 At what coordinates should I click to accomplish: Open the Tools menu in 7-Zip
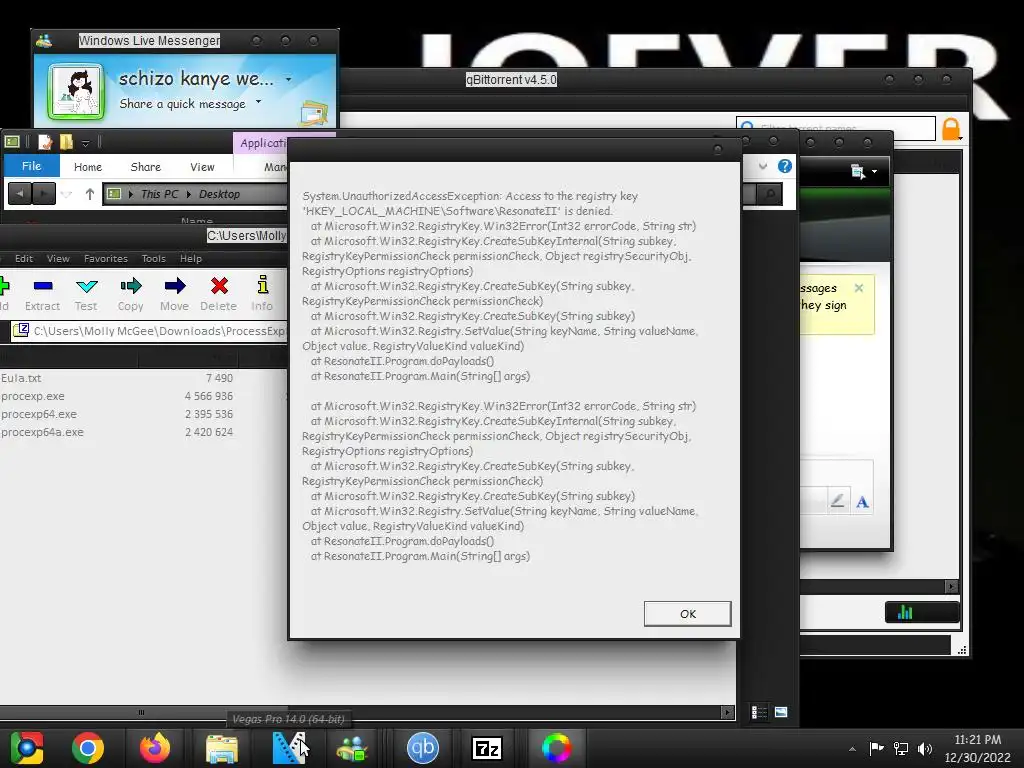[x=153, y=259]
